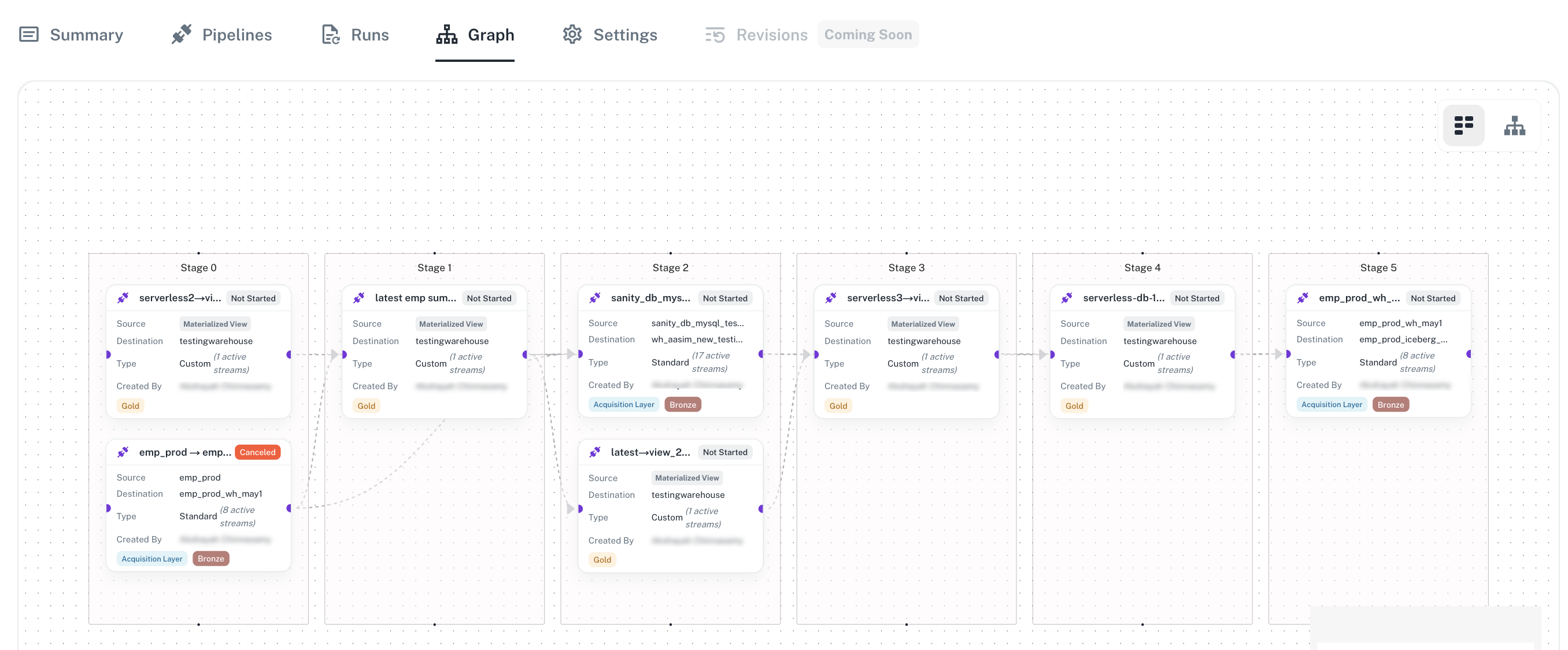
Task: Open the latest emp sum... pipeline title
Action: tap(416, 298)
